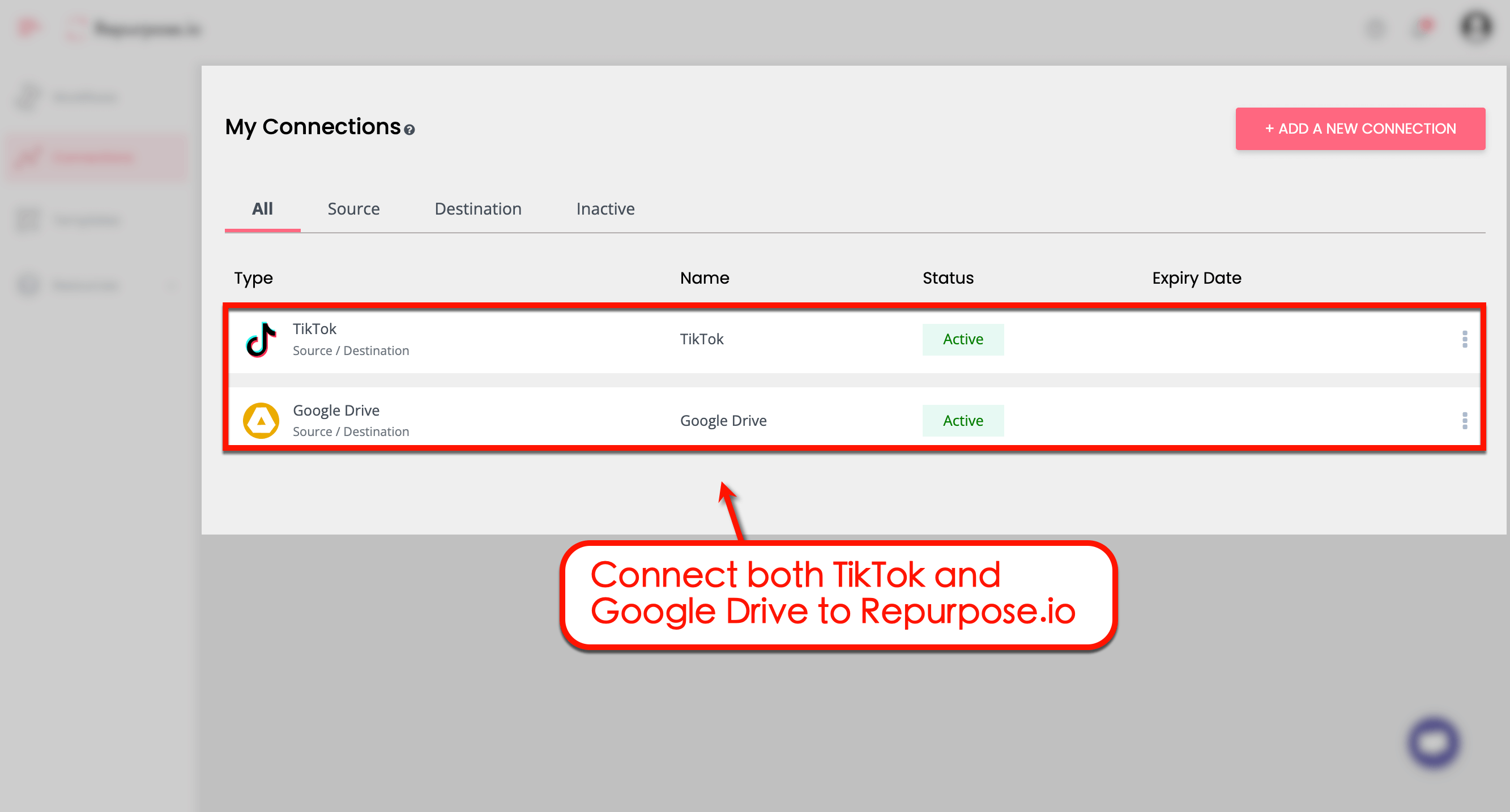Viewport: 1510px width, 812px height.
Task: Click the ADD A NEW CONNECTION button
Action: point(1360,129)
